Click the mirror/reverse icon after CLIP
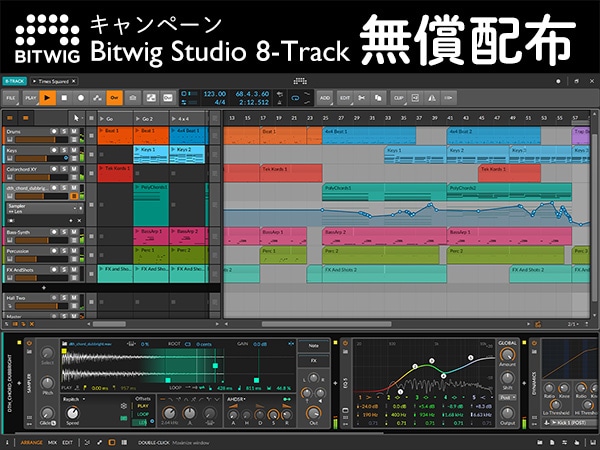Image resolution: width=600 pixels, height=450 pixels. 432,98
